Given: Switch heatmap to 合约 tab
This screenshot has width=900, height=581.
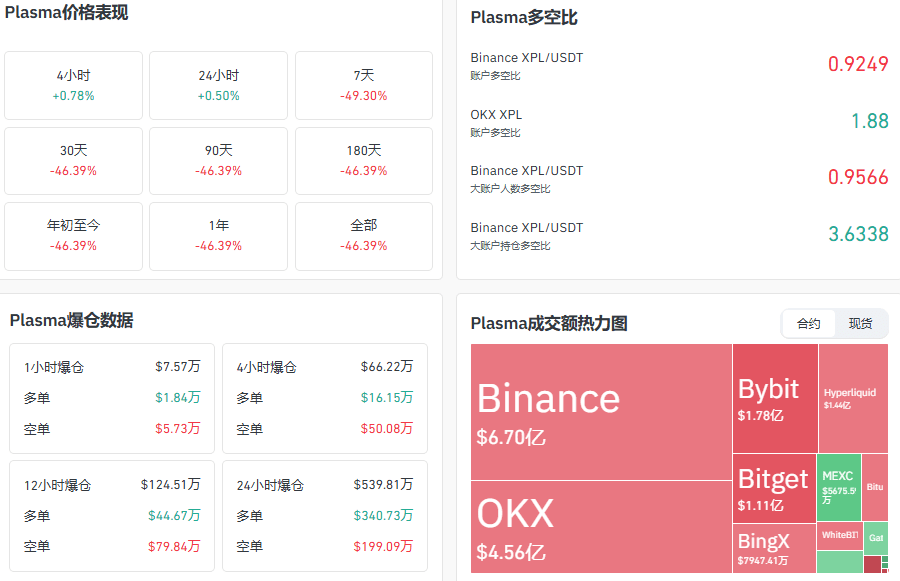Looking at the screenshot, I should (808, 323).
